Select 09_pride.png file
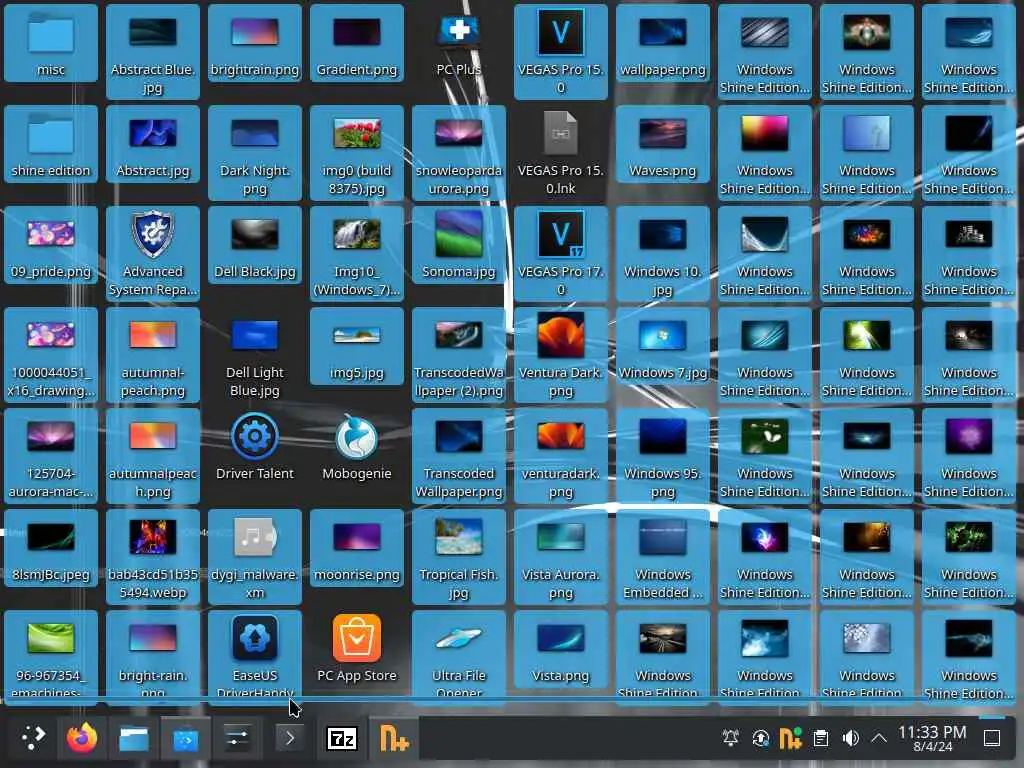Image resolution: width=1024 pixels, height=768 pixels. tap(51, 245)
